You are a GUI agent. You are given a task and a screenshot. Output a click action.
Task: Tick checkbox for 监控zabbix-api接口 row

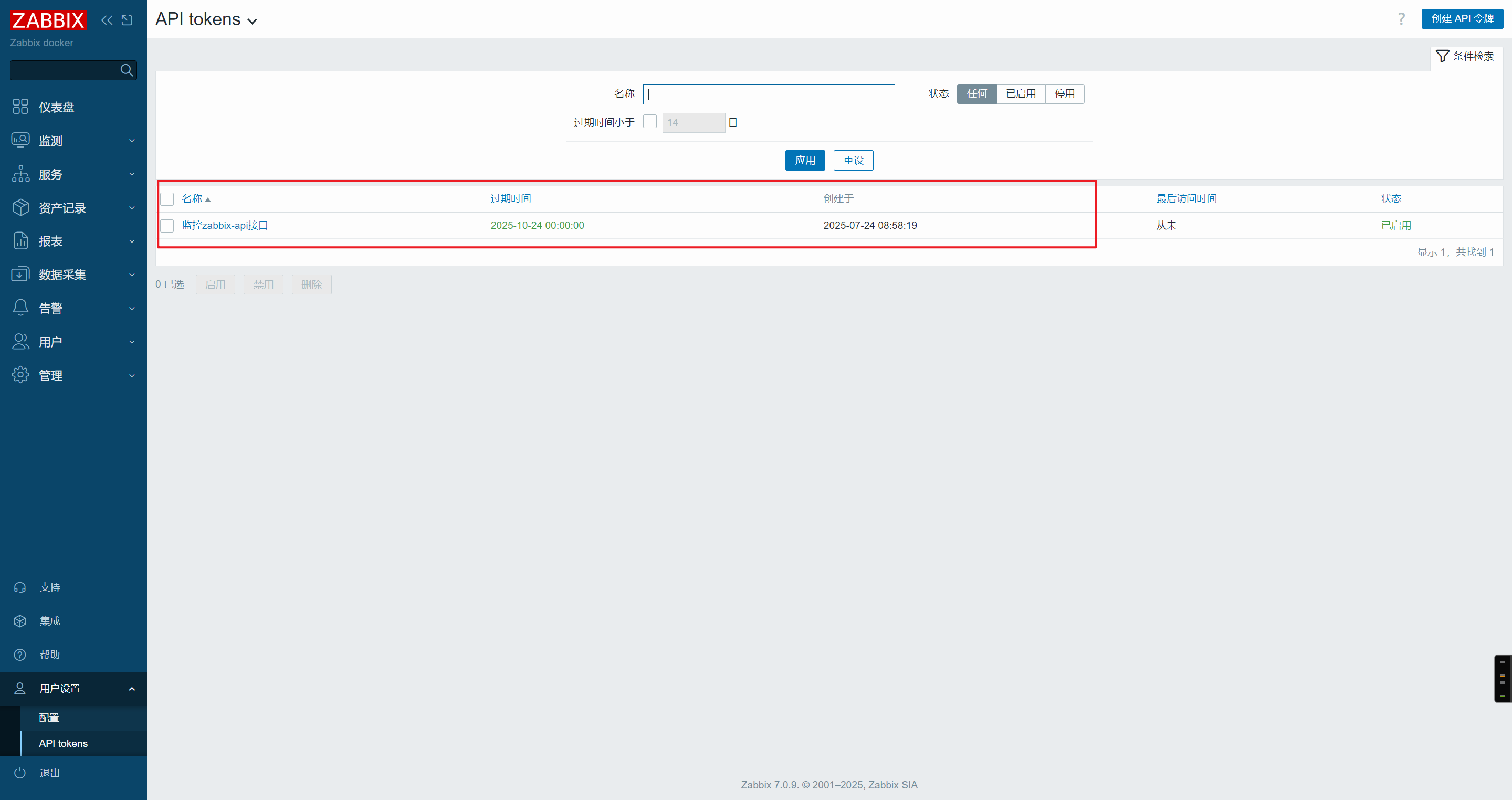click(167, 226)
